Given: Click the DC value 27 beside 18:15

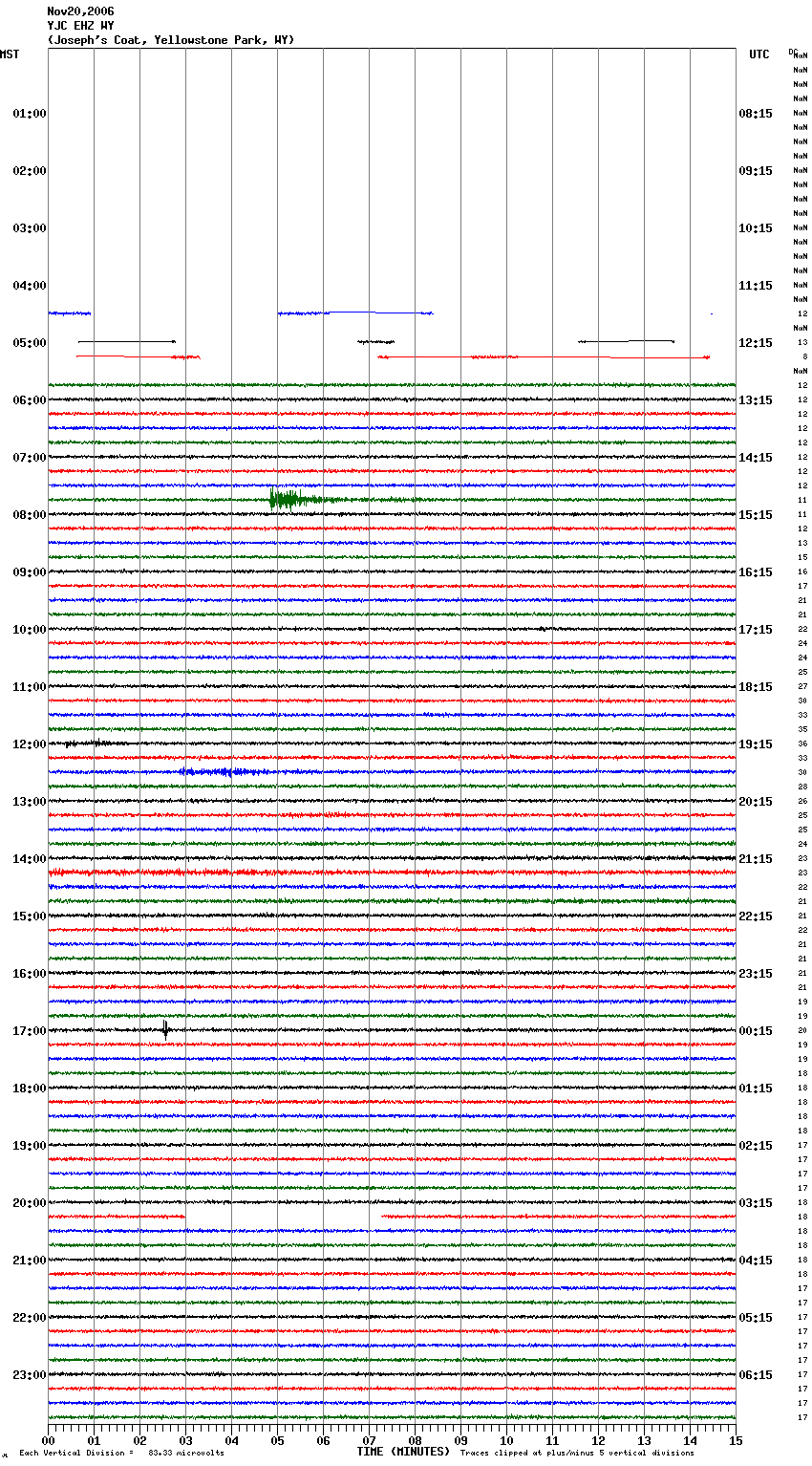Looking at the screenshot, I should pyautogui.click(x=802, y=687).
